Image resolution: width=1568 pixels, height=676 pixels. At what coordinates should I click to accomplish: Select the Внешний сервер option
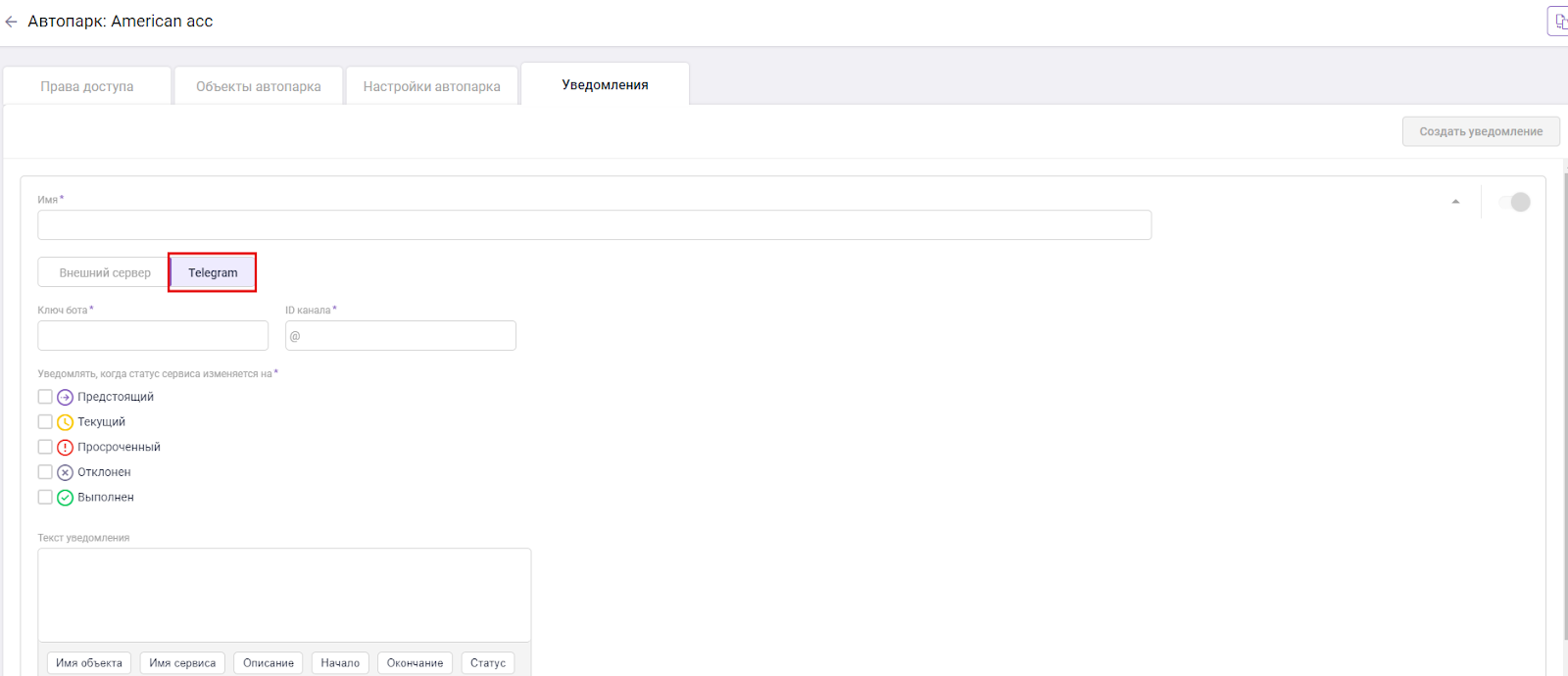(x=105, y=272)
